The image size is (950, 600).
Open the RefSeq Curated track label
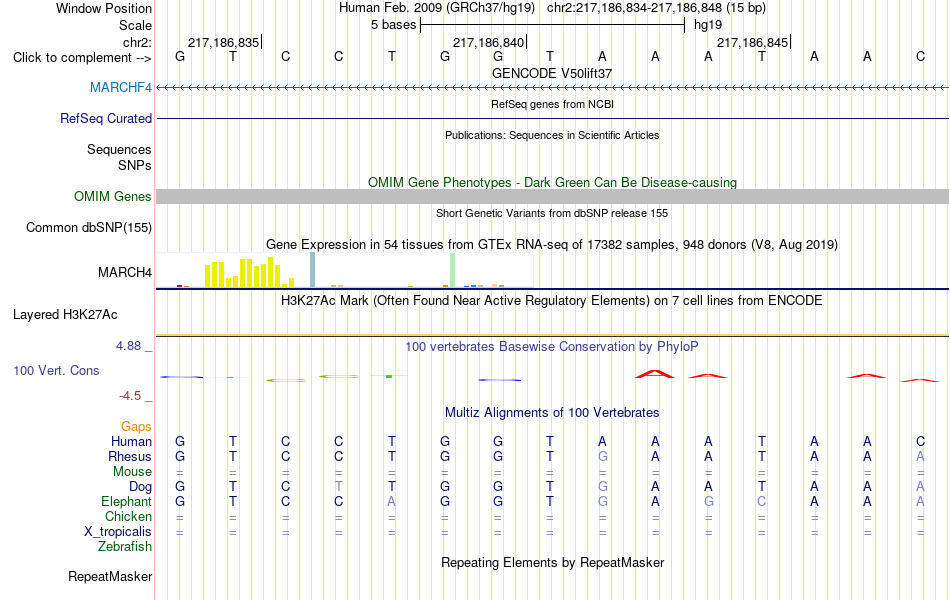(105, 118)
